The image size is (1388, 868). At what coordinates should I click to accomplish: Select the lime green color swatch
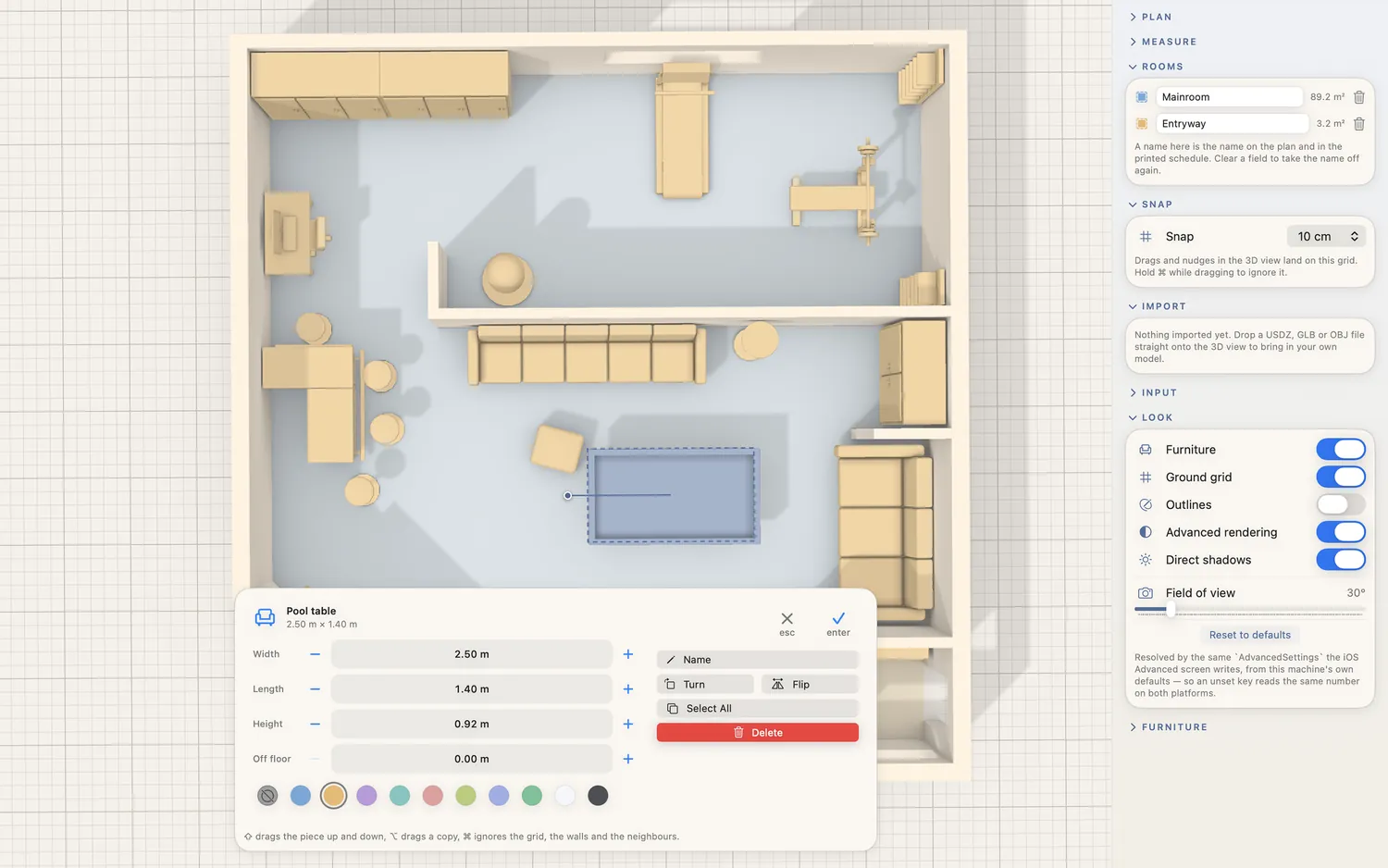tap(466, 796)
